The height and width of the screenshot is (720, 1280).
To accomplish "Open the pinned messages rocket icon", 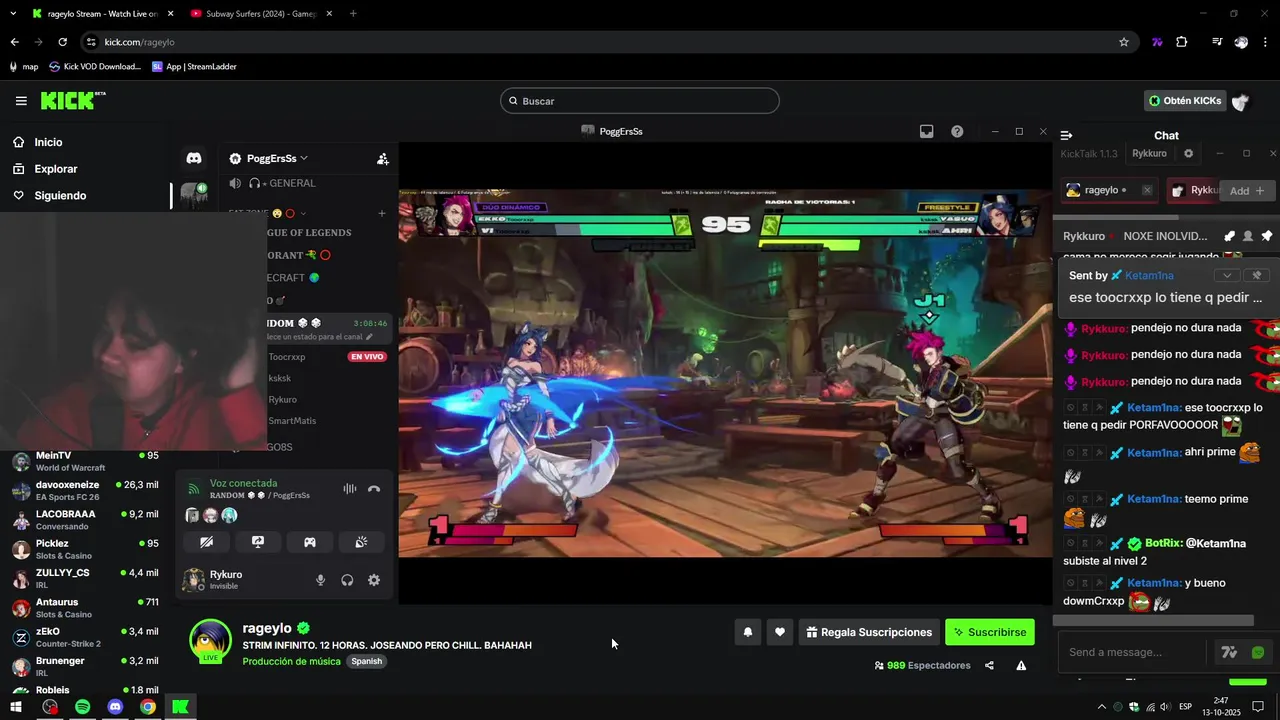I will [x=1229, y=236].
